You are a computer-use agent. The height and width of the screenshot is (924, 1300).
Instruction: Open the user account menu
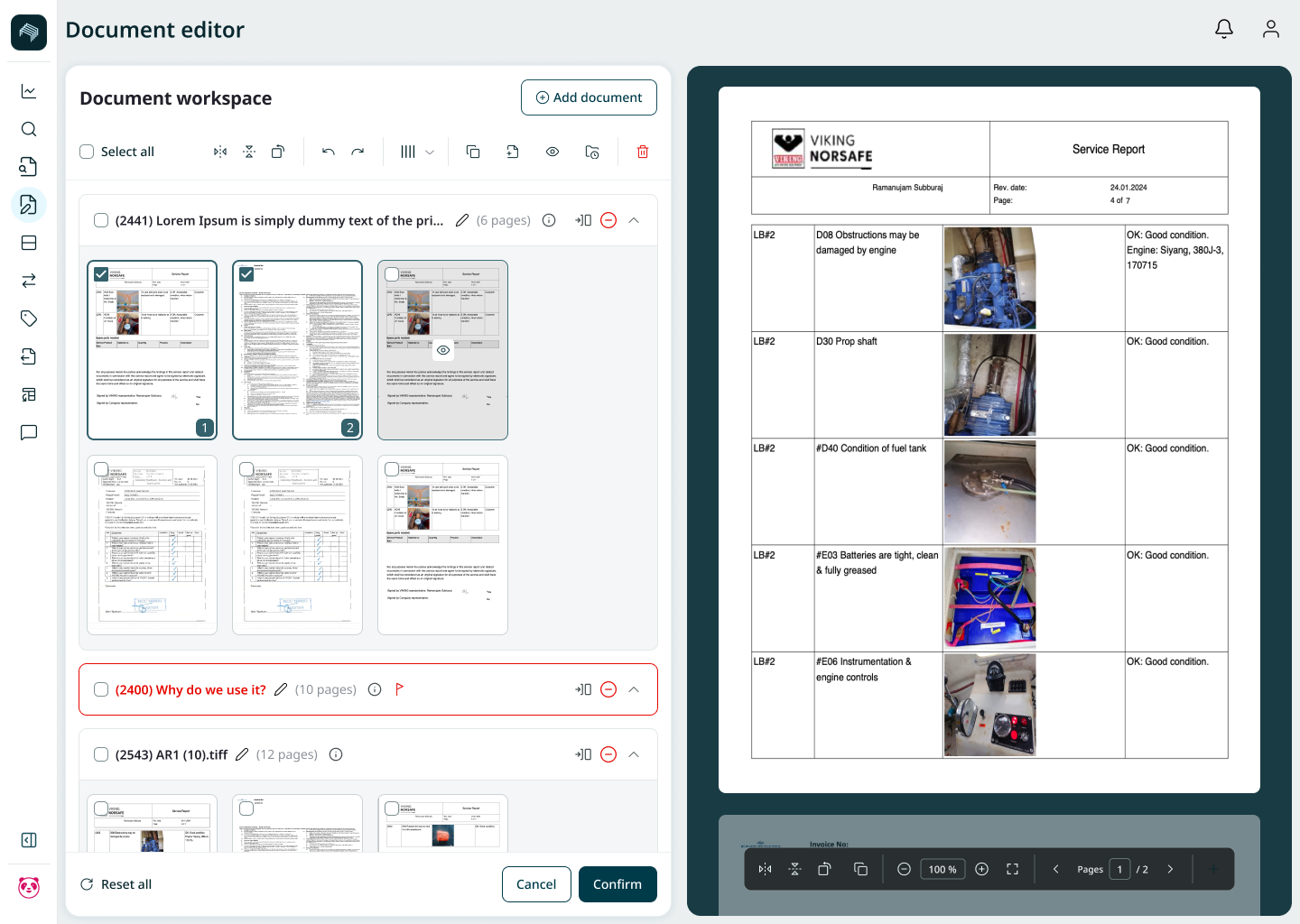(x=1271, y=29)
